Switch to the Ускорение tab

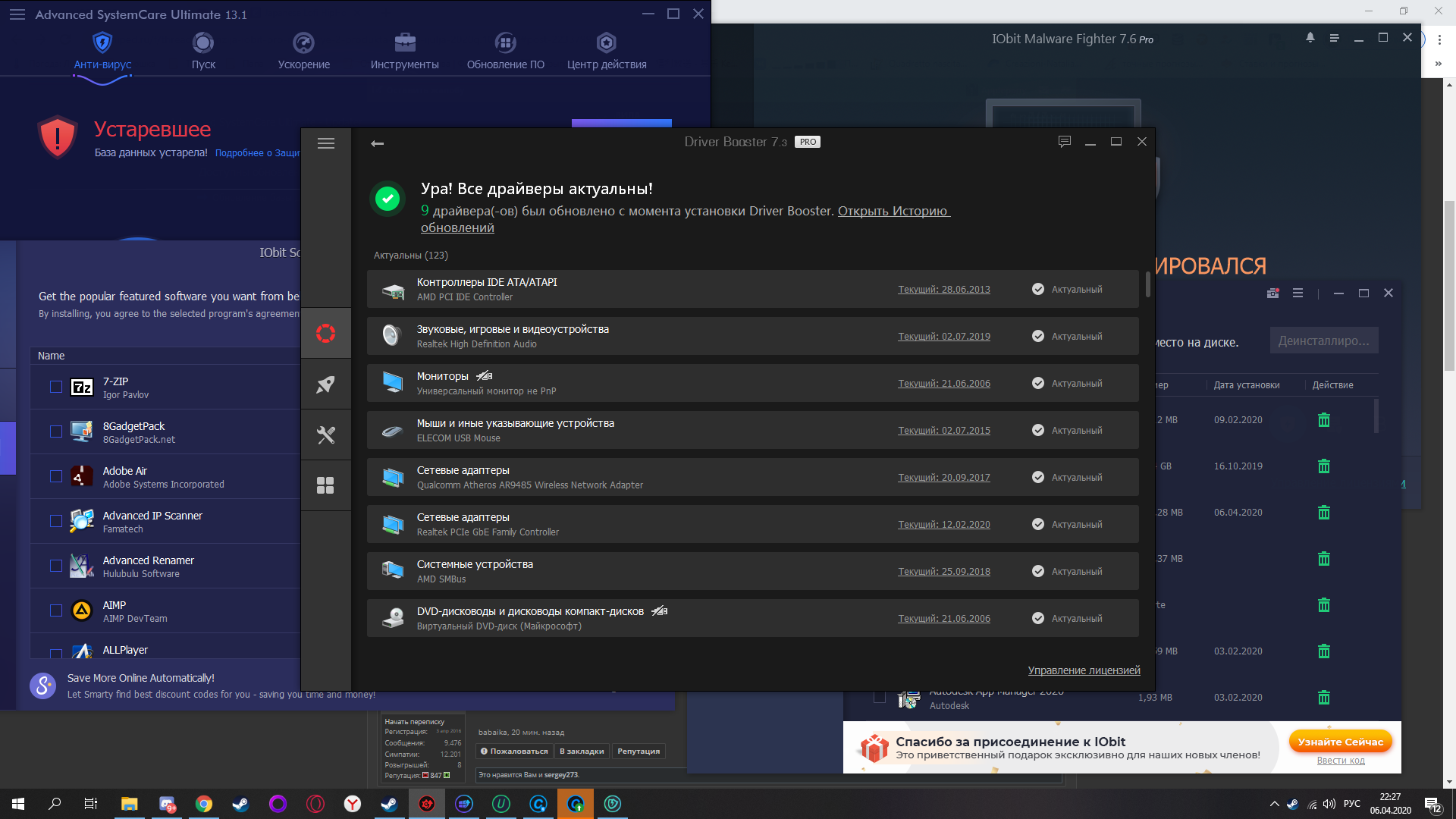303,52
